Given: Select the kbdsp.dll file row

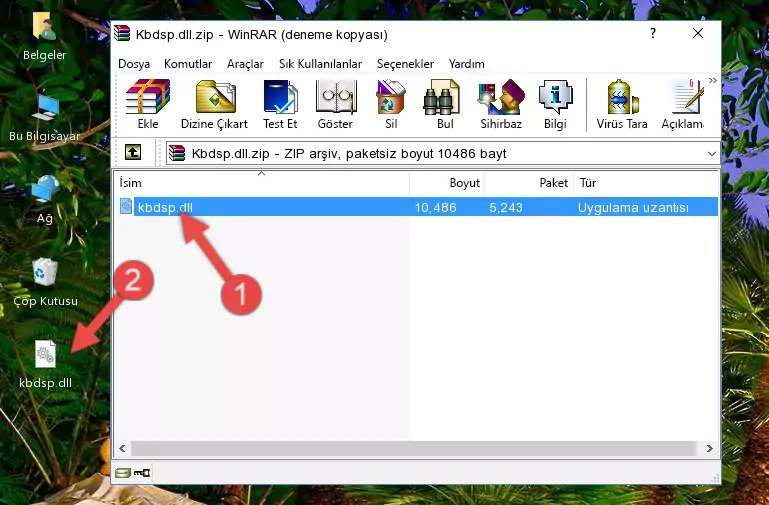Looking at the screenshot, I should coord(418,207).
